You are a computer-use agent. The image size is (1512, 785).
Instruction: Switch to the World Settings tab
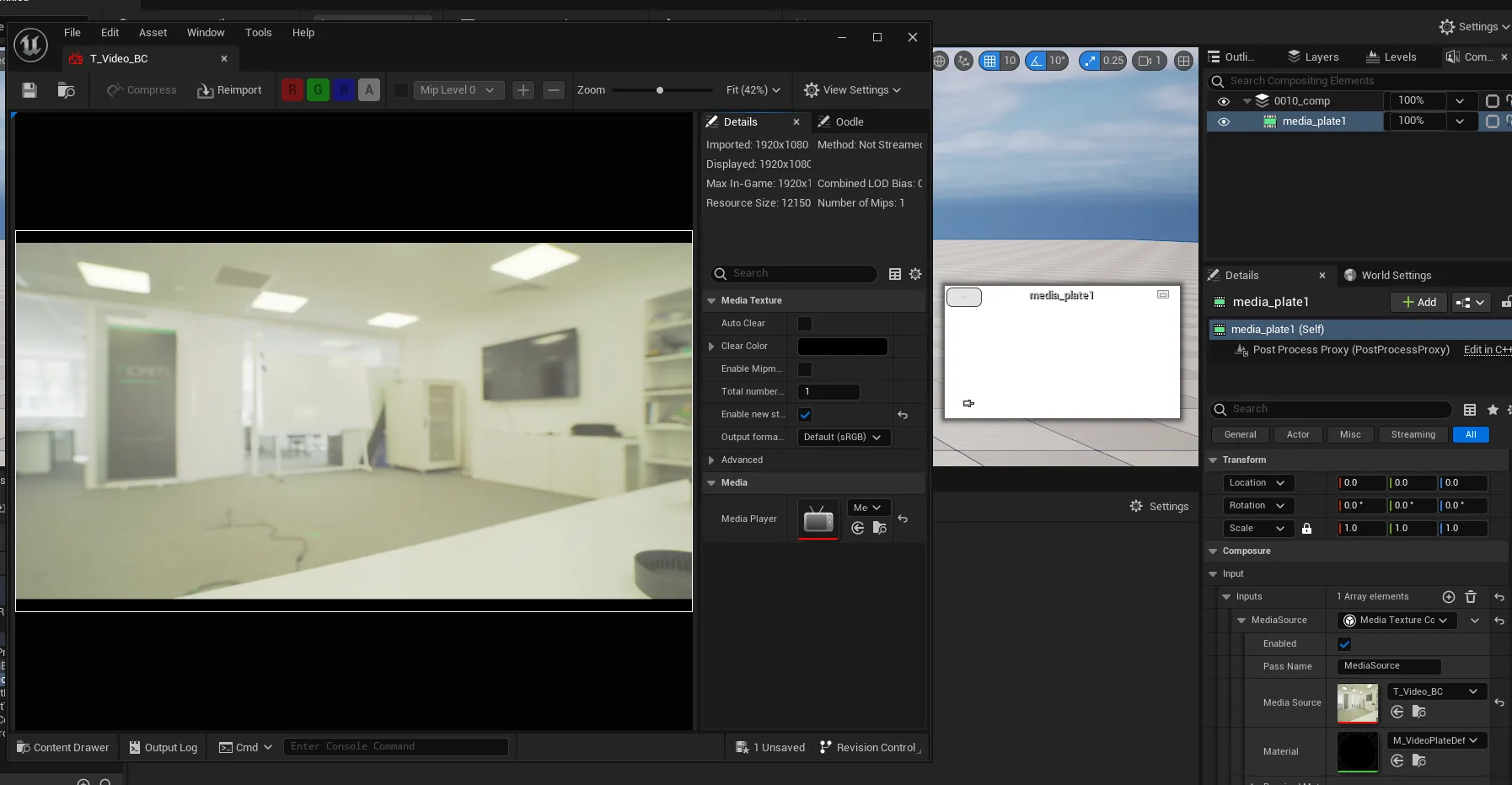[1387, 276]
